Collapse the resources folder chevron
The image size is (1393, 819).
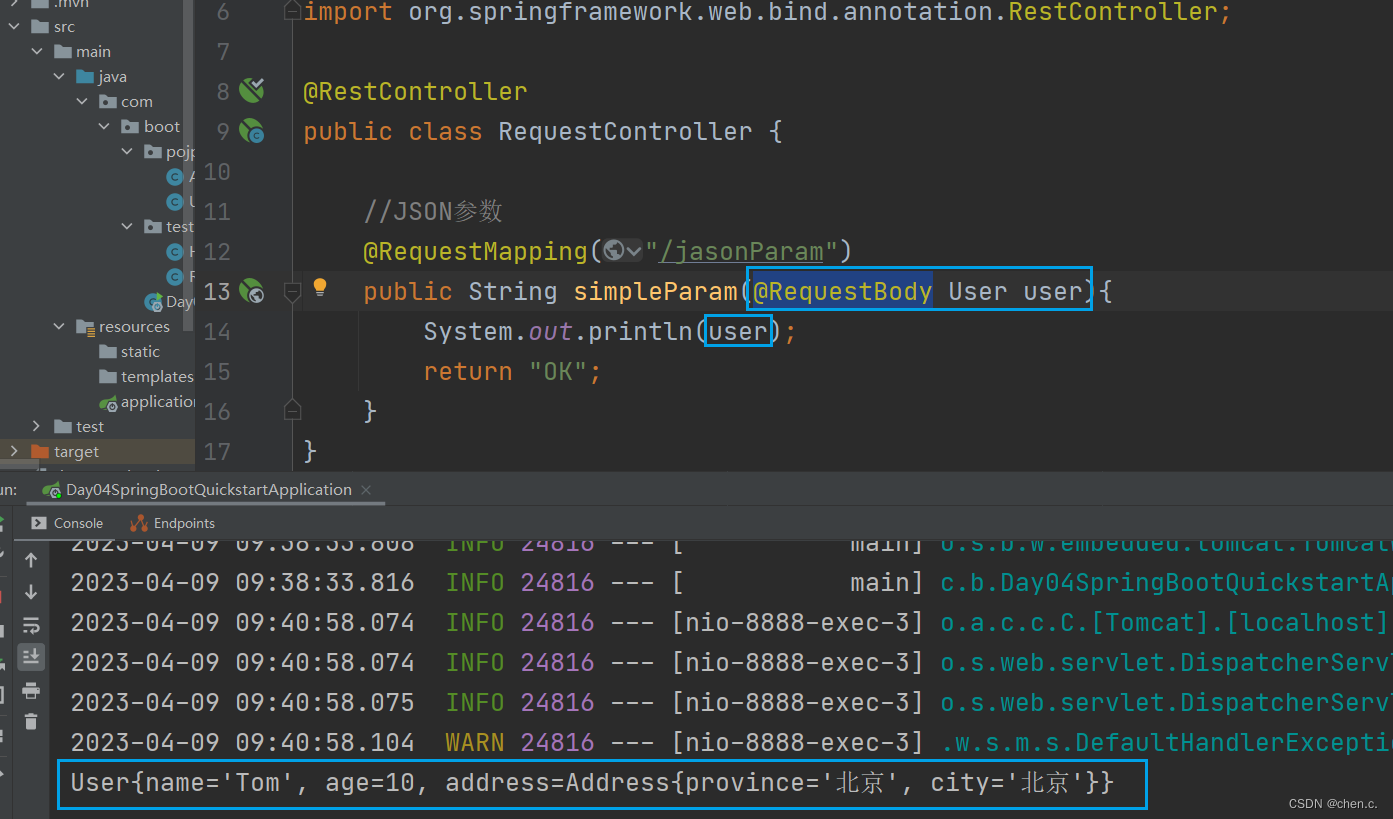(60, 326)
